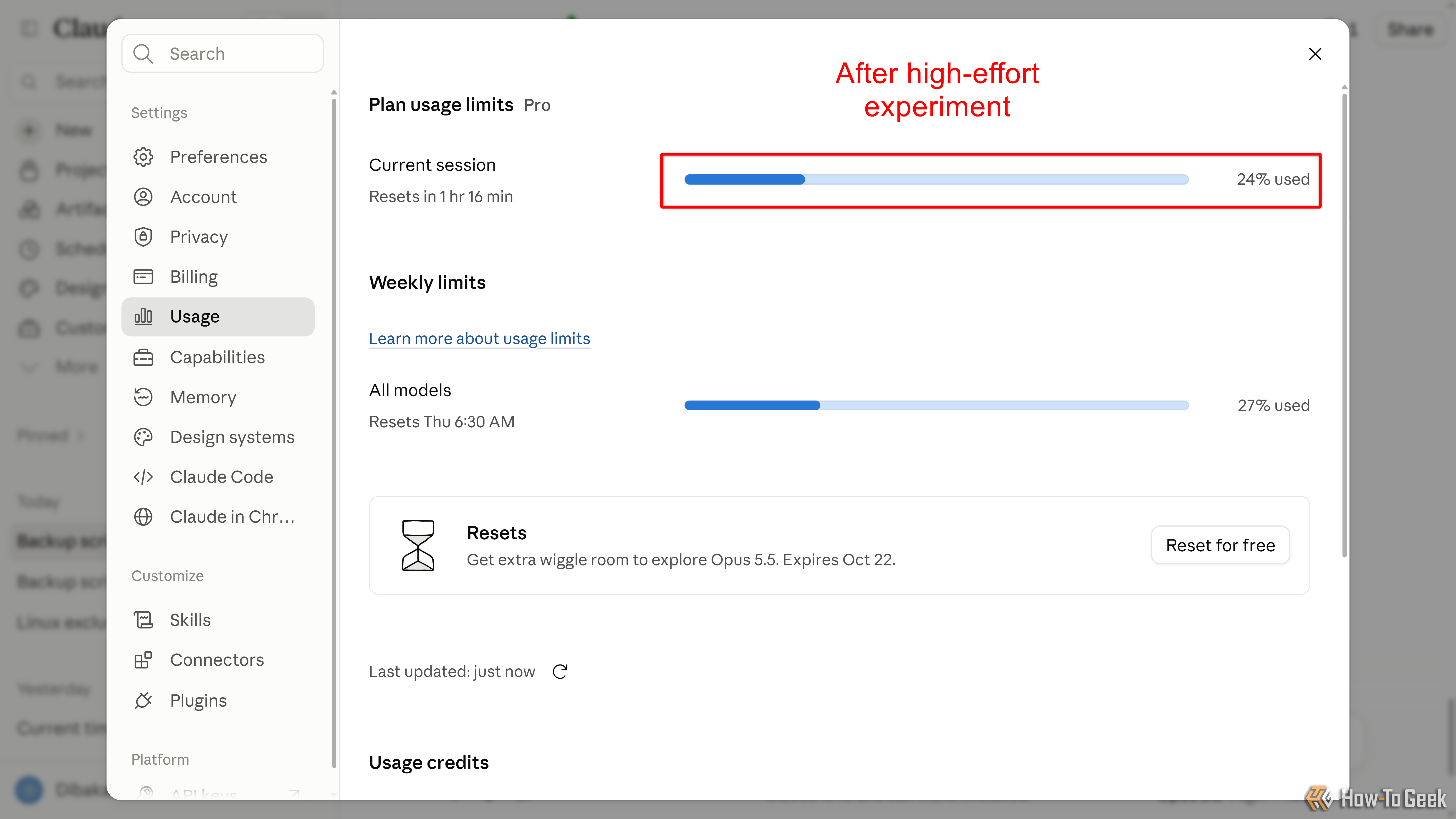Click the Design systems palette icon
Viewport: 1456px width, 819px height.
143,437
